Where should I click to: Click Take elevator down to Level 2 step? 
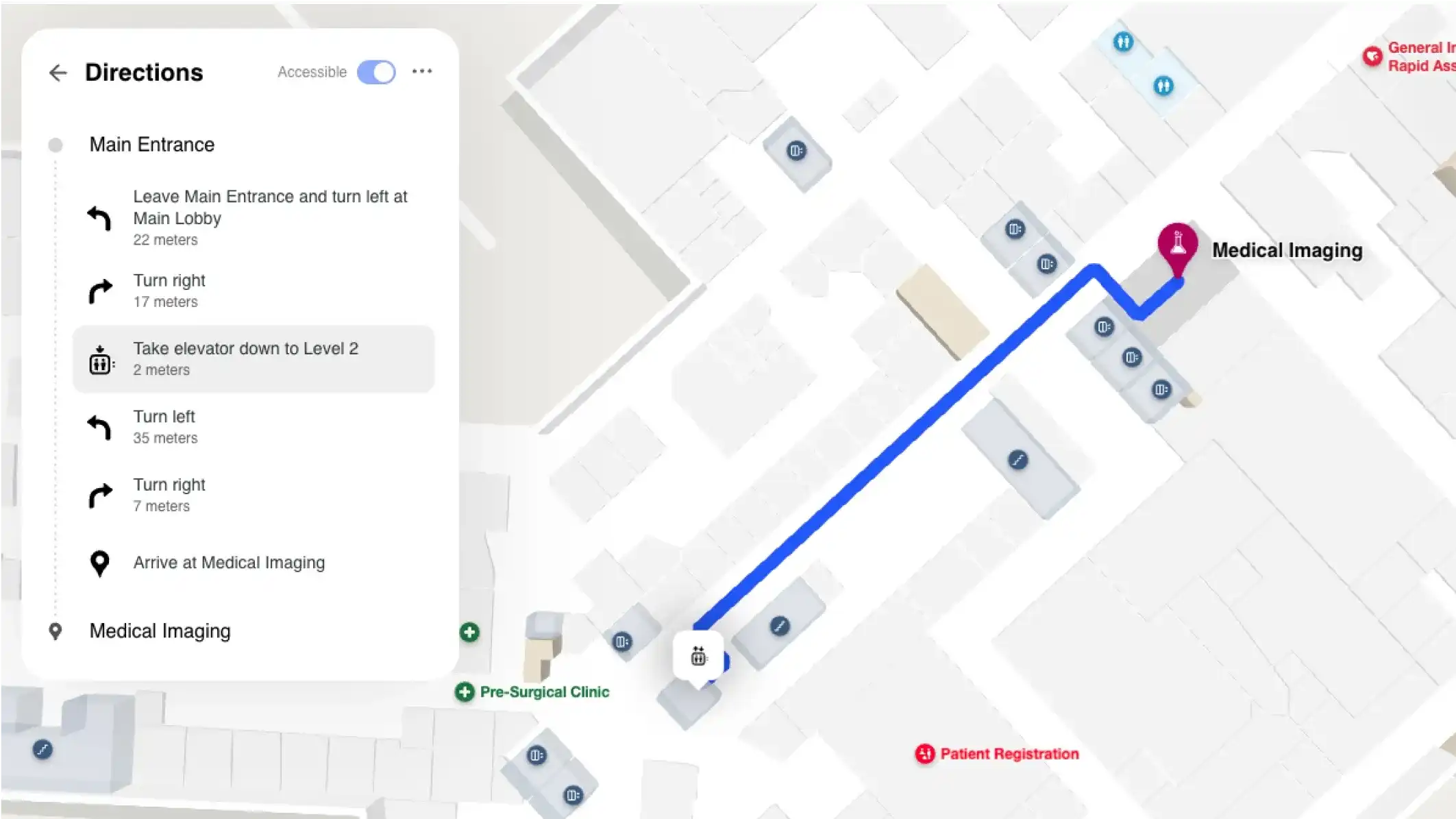(x=254, y=359)
